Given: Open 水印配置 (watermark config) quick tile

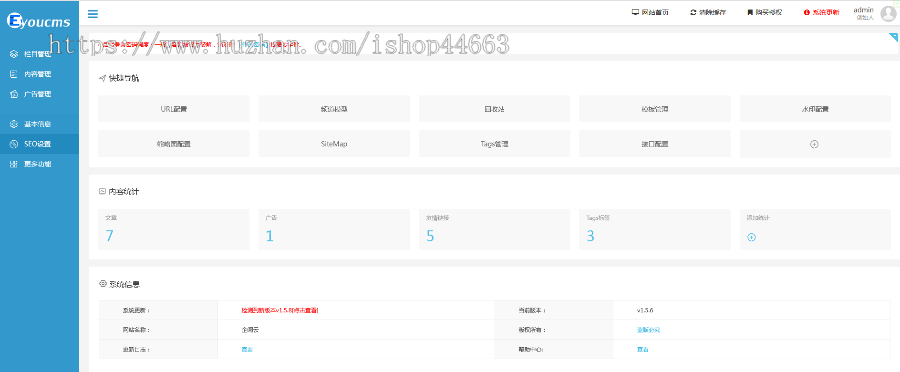Looking at the screenshot, I should pyautogui.click(x=815, y=108).
